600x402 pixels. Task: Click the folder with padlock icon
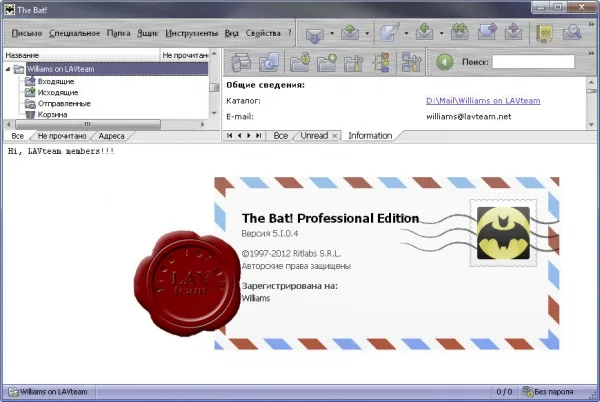pos(300,62)
